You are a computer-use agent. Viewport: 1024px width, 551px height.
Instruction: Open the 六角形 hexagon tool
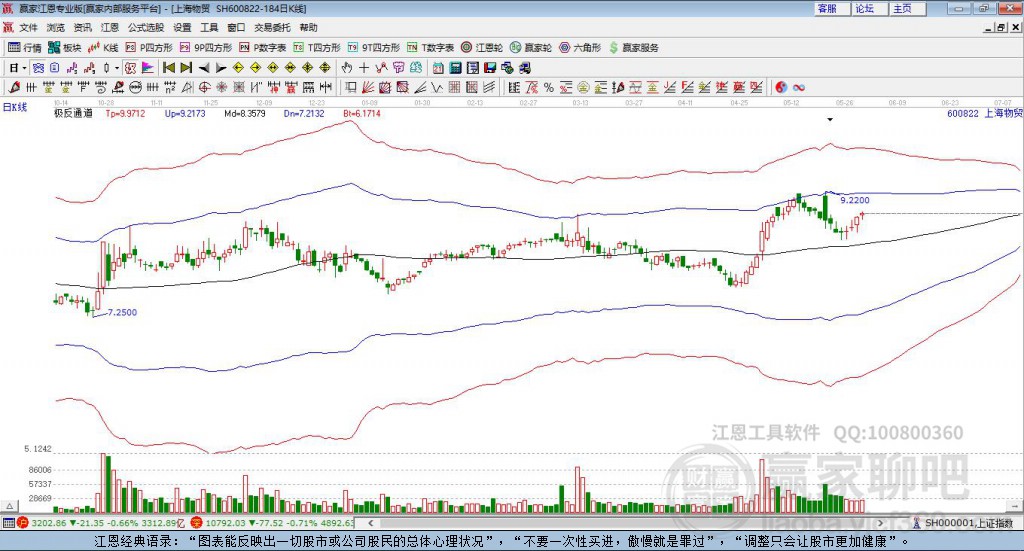pyautogui.click(x=580, y=48)
